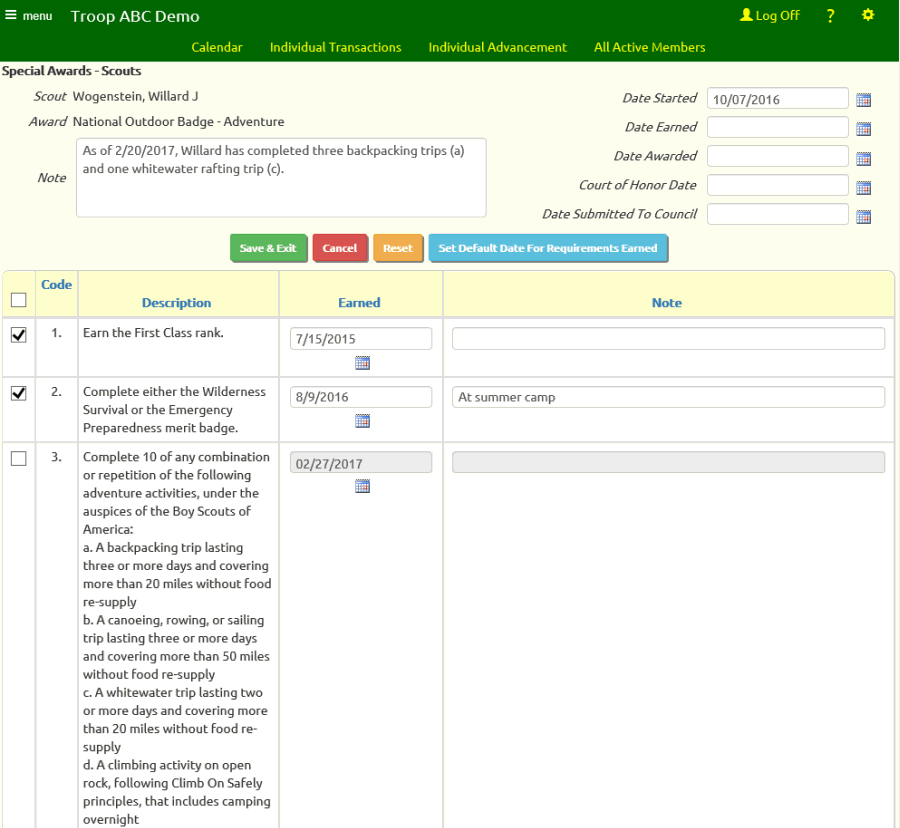This screenshot has width=900, height=828.
Task: Click requirement 2 earned date 8/9/2016
Action: tap(360, 397)
